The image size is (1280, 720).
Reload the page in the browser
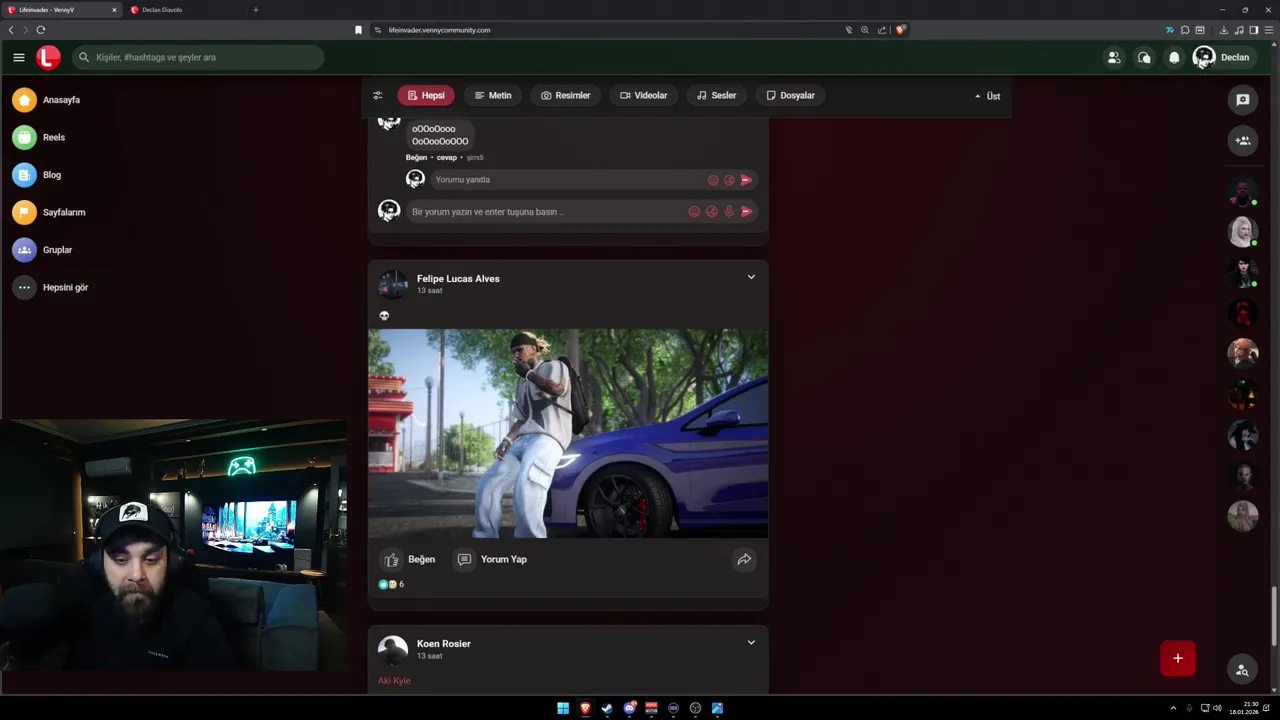pyautogui.click(x=41, y=30)
